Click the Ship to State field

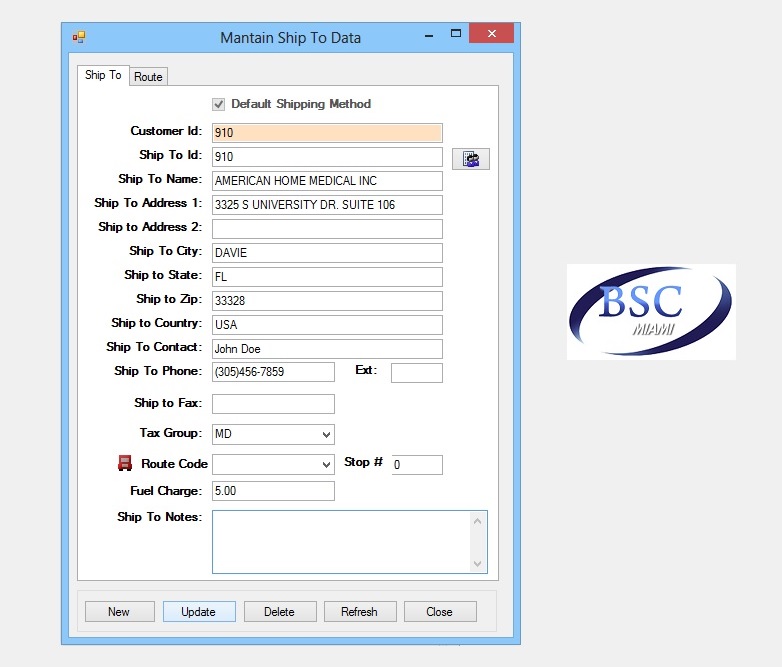tap(327, 276)
